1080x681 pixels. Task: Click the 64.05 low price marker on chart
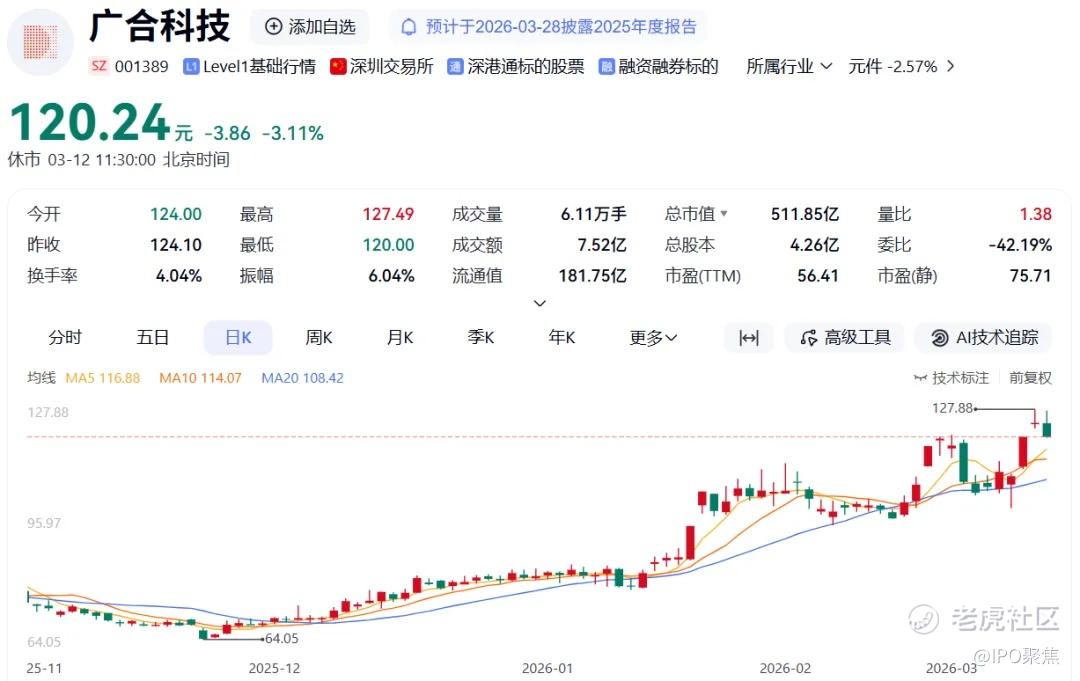[x=282, y=638]
